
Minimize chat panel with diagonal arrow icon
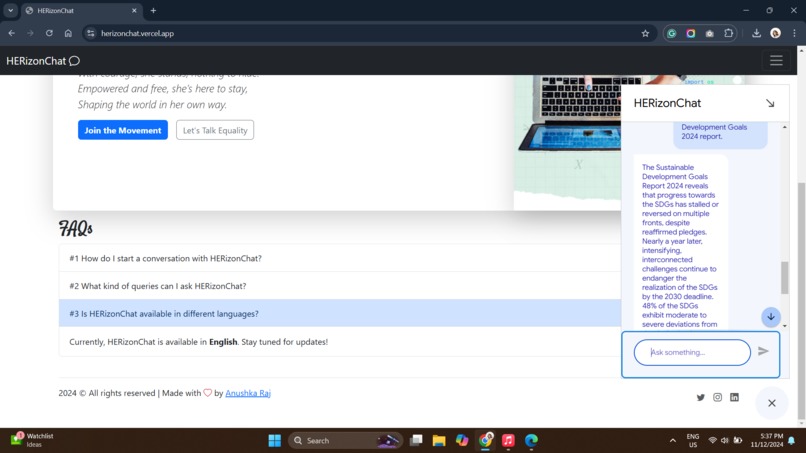tap(770, 103)
